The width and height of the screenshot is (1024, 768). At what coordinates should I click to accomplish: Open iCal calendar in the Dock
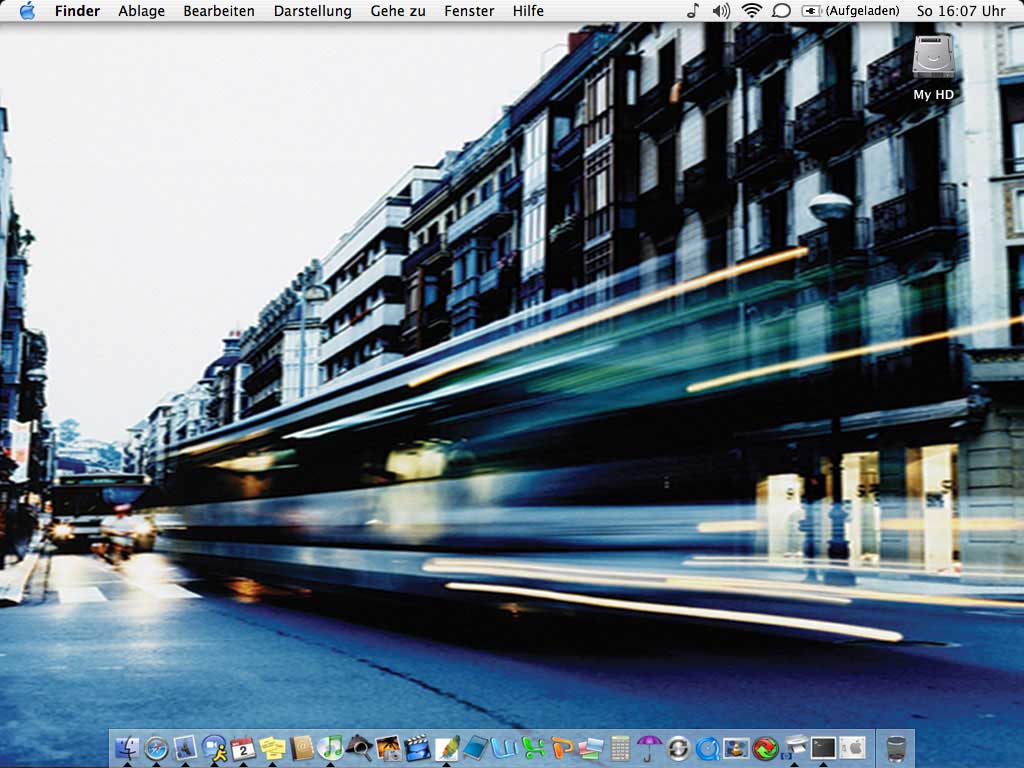click(243, 748)
